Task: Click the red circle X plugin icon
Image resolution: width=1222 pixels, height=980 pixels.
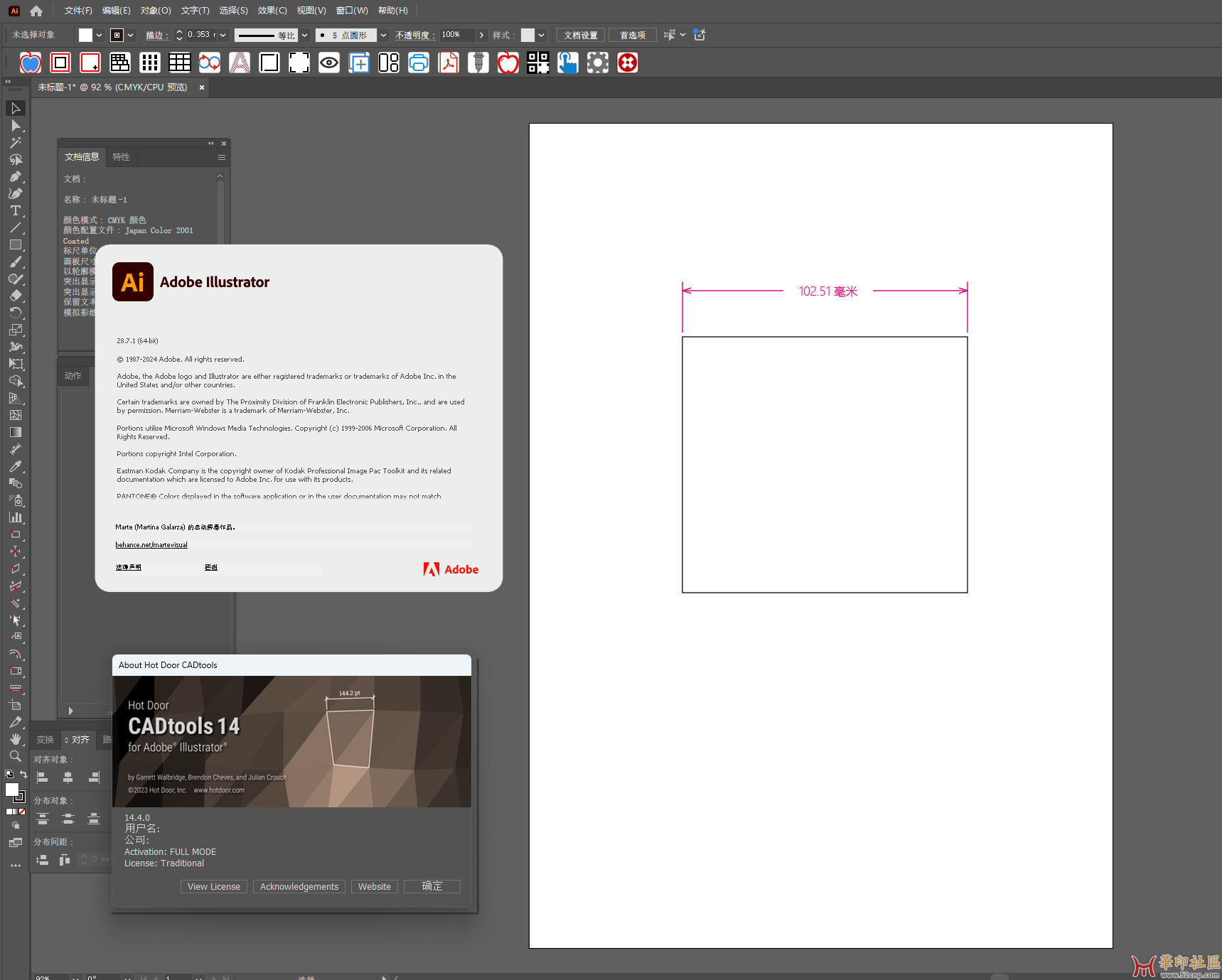Action: pos(628,63)
